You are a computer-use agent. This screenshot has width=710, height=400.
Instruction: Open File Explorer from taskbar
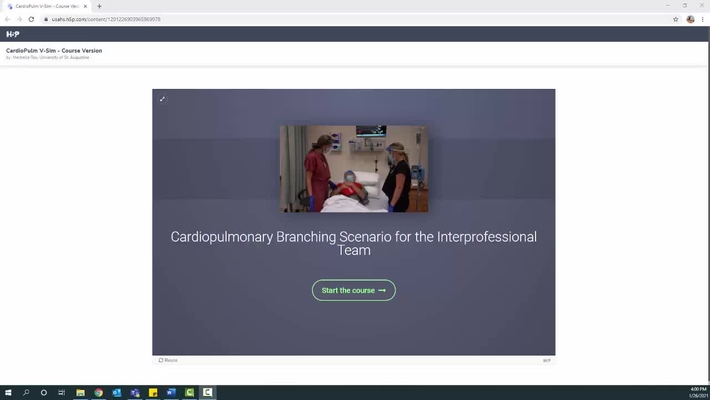click(x=81, y=392)
